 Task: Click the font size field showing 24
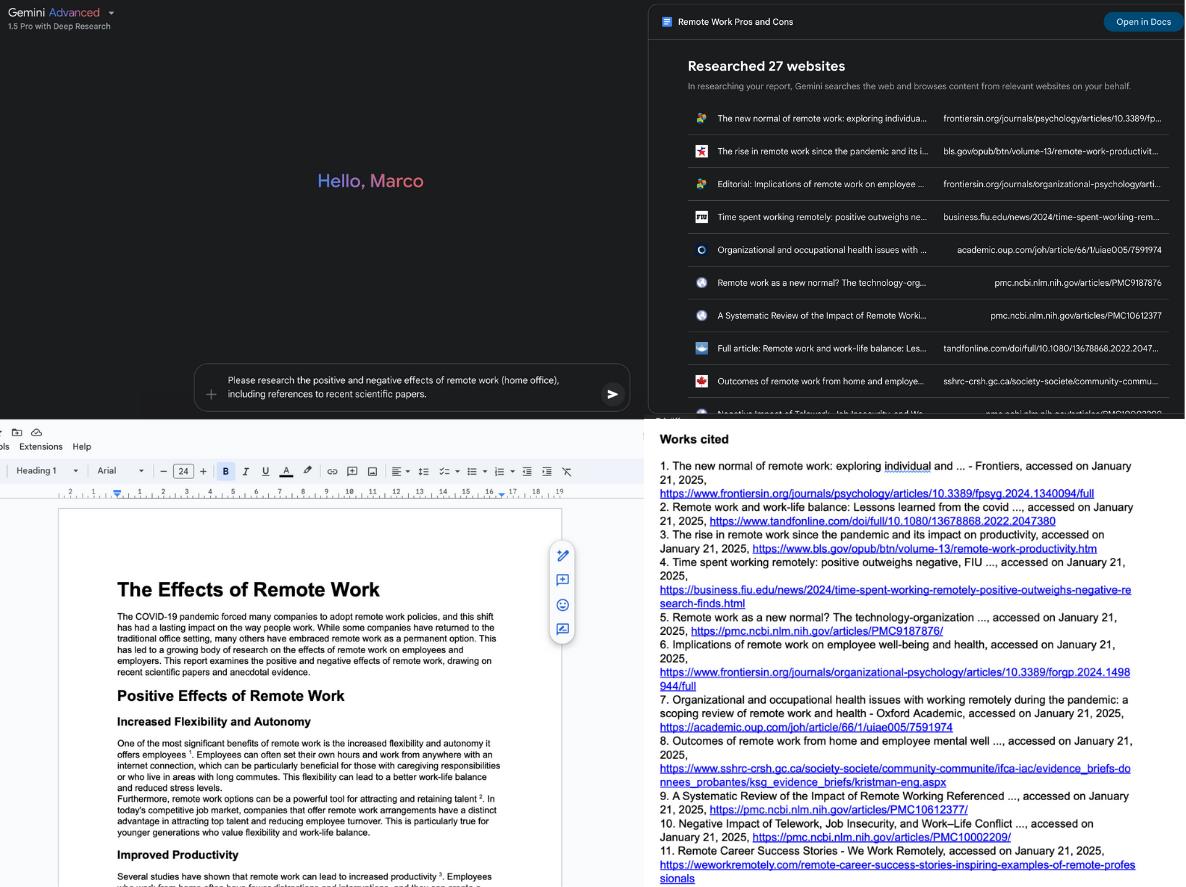click(183, 471)
